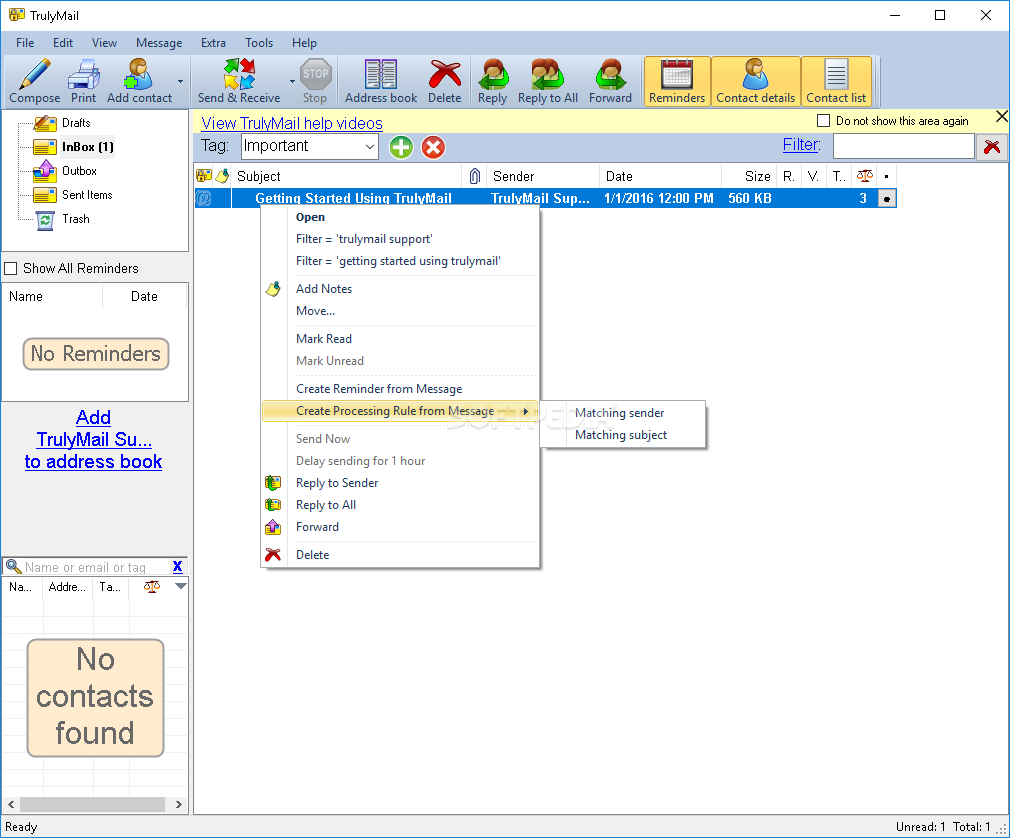The image size is (1010, 838).
Task: Choose Create Reminder from Message
Action: pyautogui.click(x=400, y=388)
